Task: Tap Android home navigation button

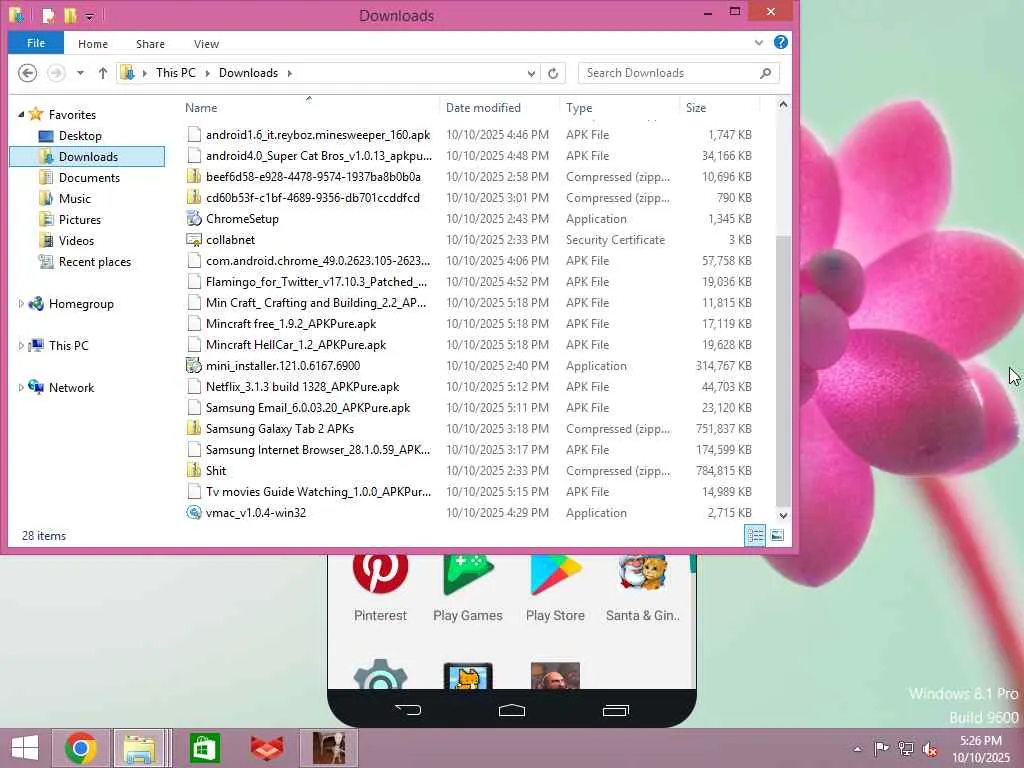Action: click(x=511, y=710)
